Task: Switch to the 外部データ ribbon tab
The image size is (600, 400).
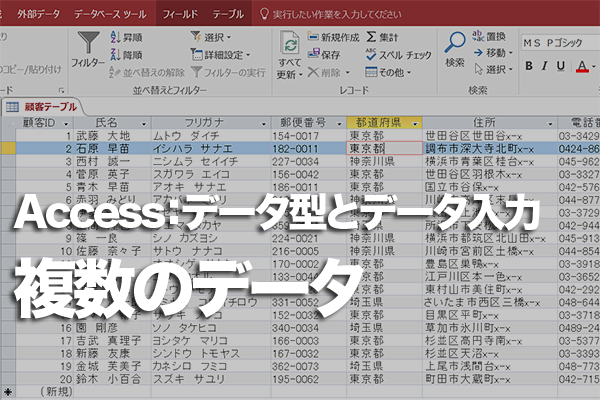Action: coord(38,14)
